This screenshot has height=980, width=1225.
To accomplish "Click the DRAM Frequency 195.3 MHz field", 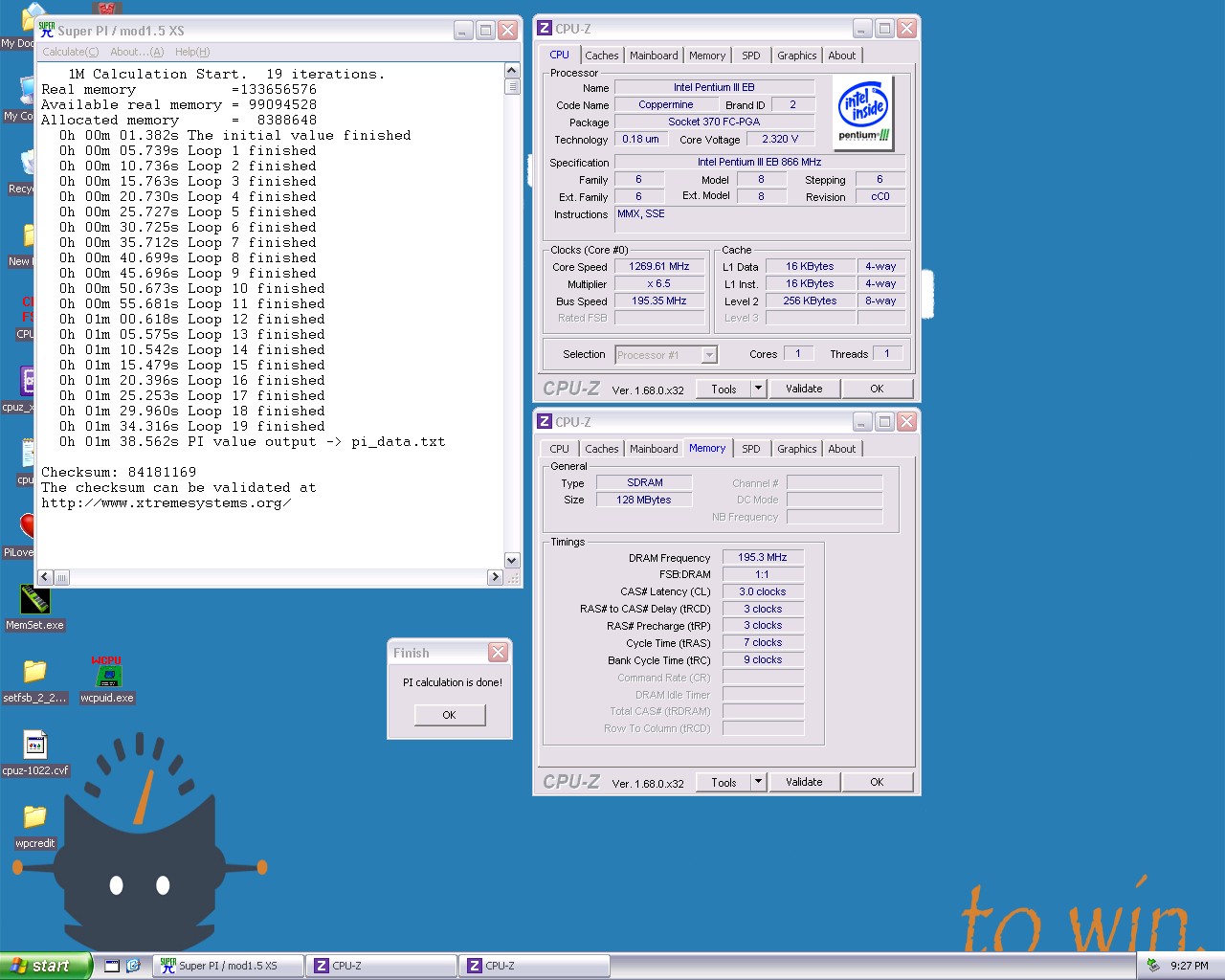I will click(763, 557).
